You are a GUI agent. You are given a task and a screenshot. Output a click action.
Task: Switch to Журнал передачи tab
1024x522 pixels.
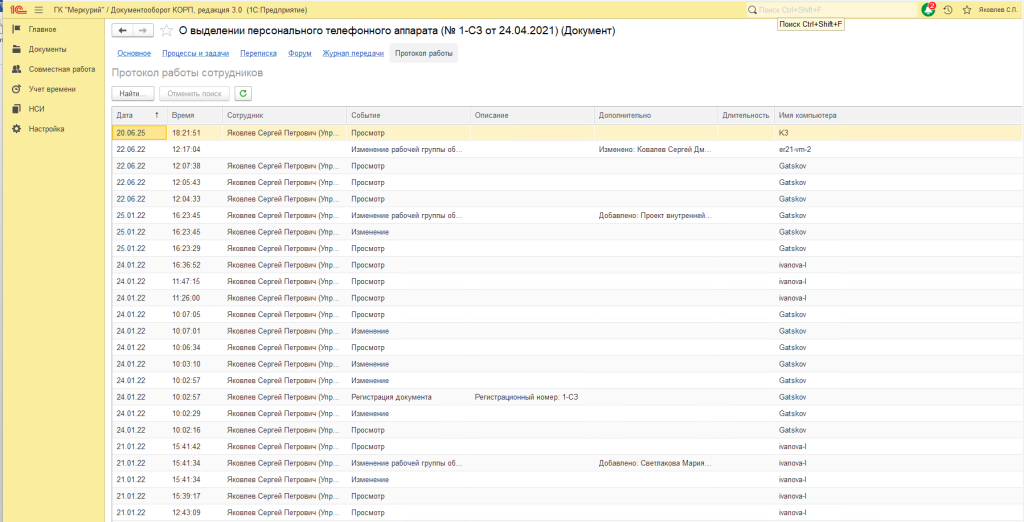[352, 53]
